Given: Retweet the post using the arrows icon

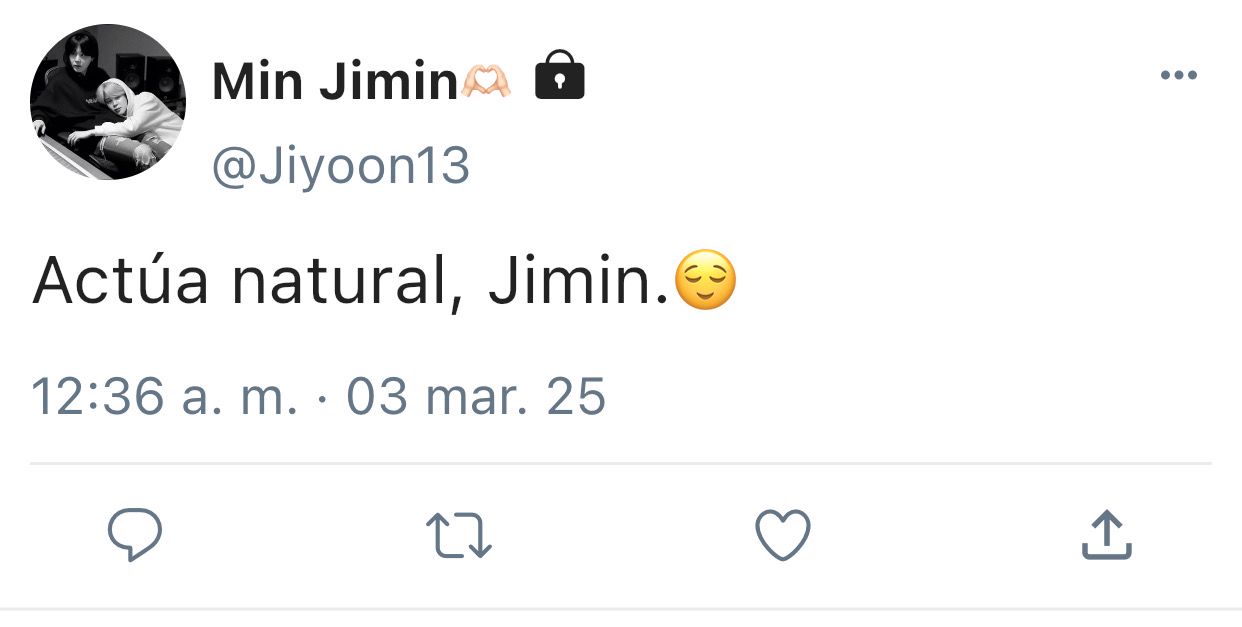Looking at the screenshot, I should (459, 536).
